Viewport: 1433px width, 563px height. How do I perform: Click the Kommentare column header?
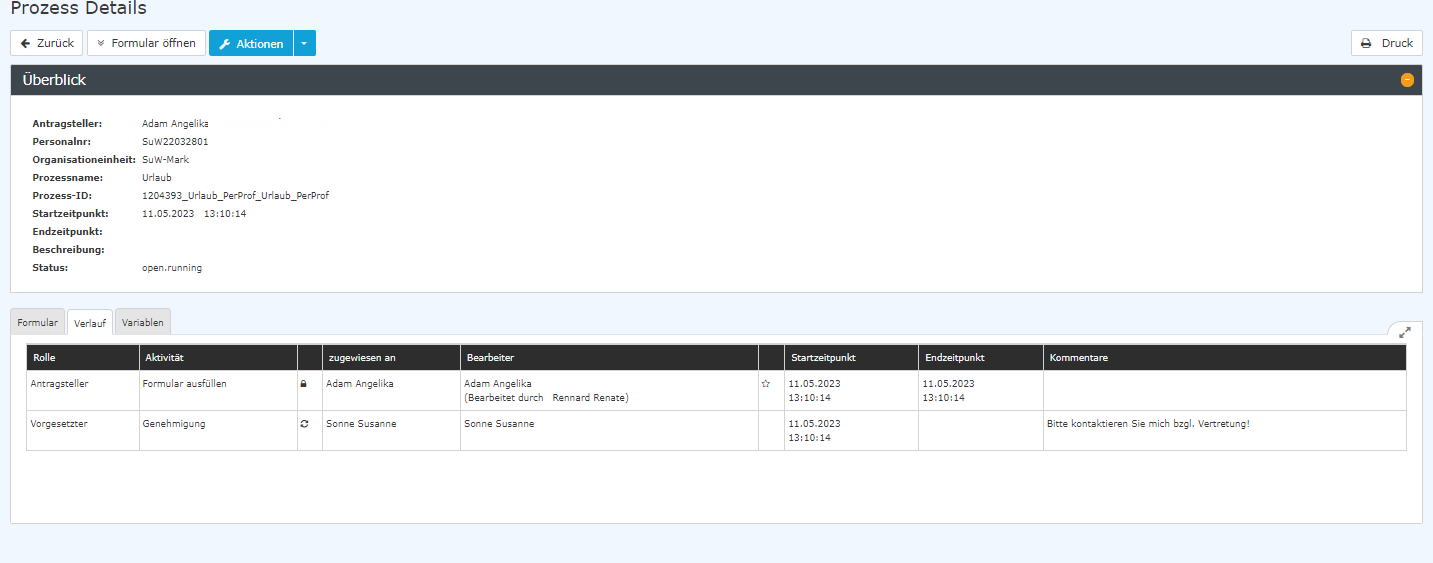(1078, 358)
